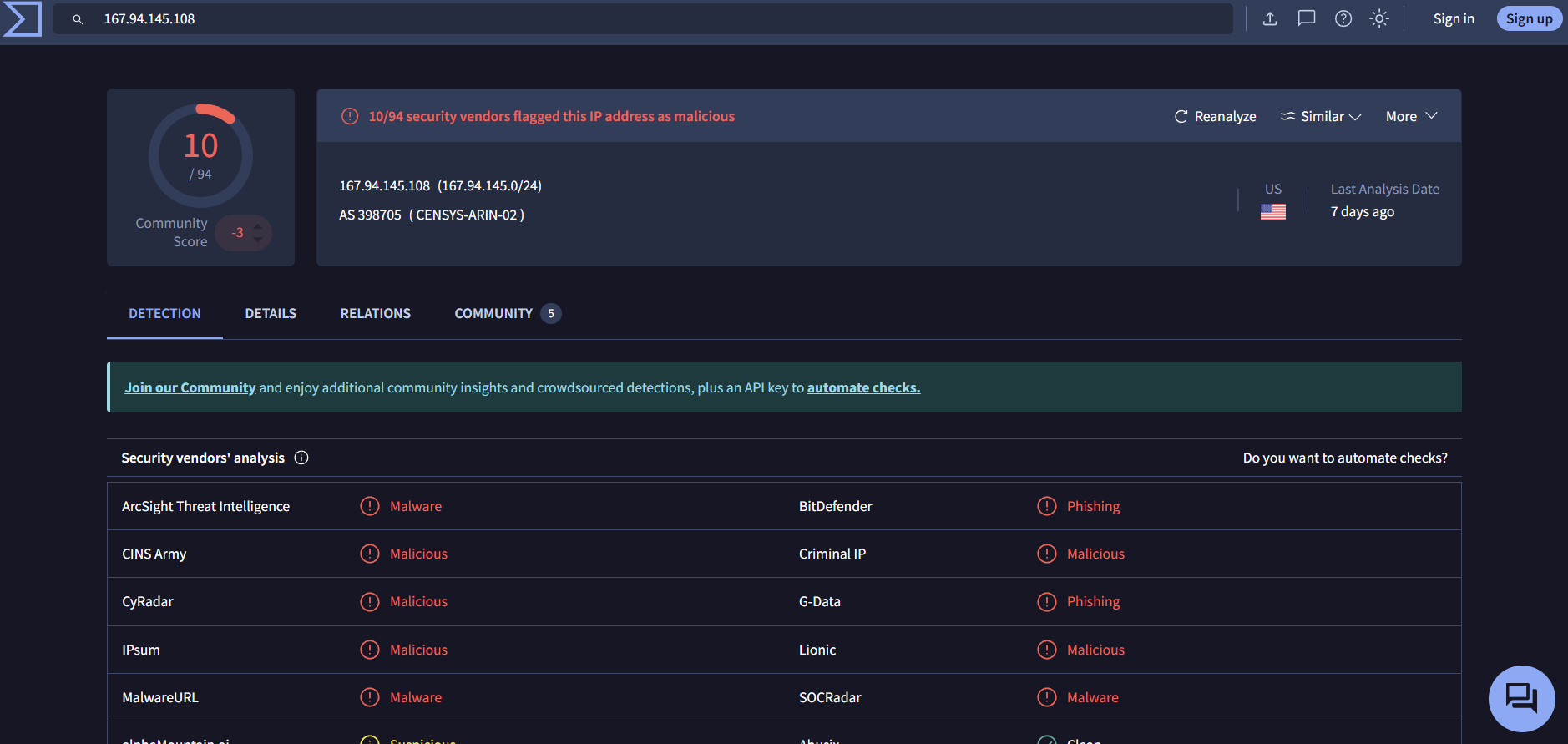Image resolution: width=1568 pixels, height=744 pixels.
Task: Click the VirusTotal logo icon
Action: click(22, 18)
